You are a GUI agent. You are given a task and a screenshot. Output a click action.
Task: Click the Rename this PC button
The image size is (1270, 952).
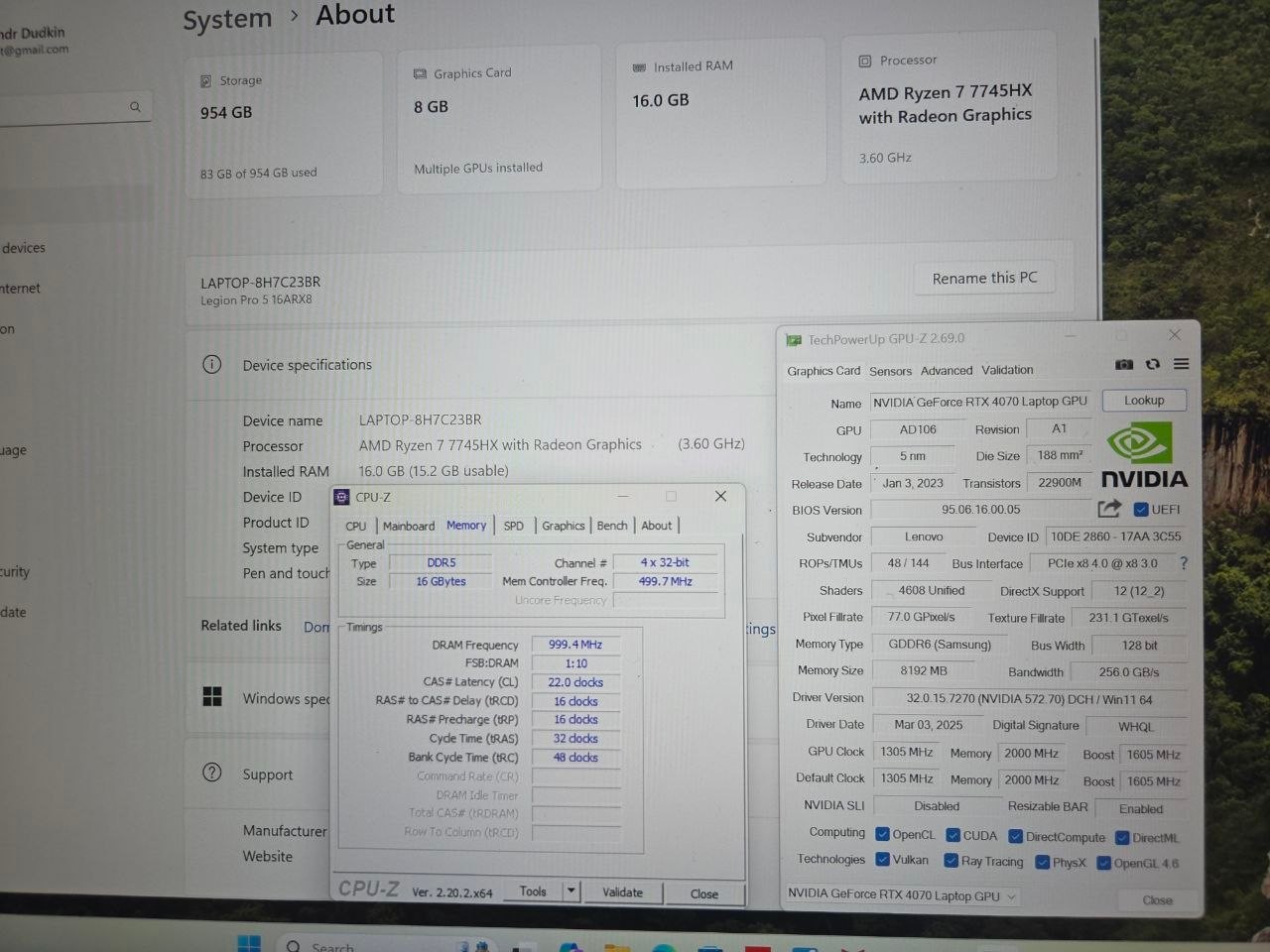[984, 278]
